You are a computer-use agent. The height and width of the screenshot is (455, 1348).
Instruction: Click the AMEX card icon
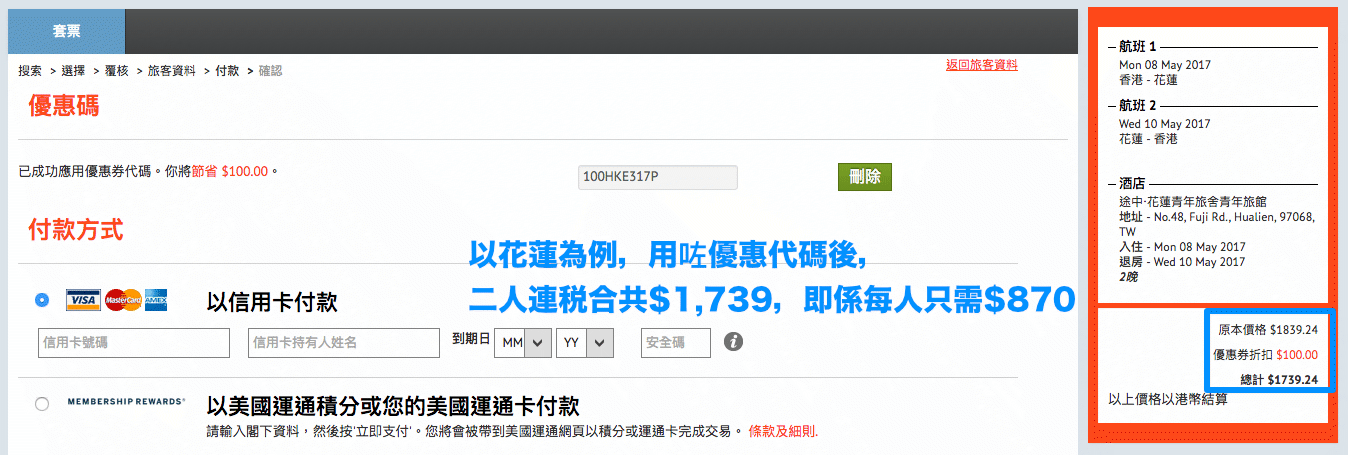(156, 299)
